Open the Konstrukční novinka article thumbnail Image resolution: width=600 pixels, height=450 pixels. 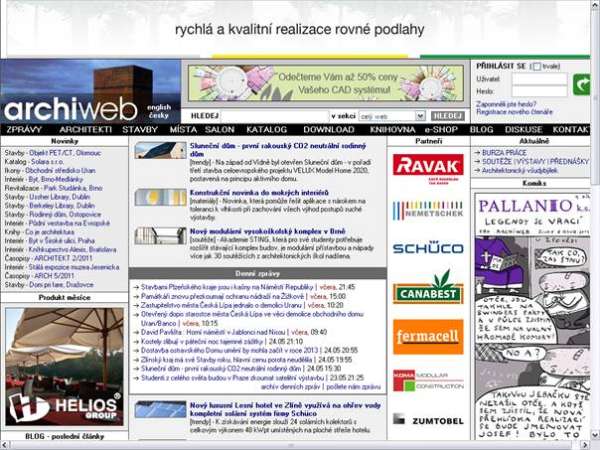click(x=160, y=197)
